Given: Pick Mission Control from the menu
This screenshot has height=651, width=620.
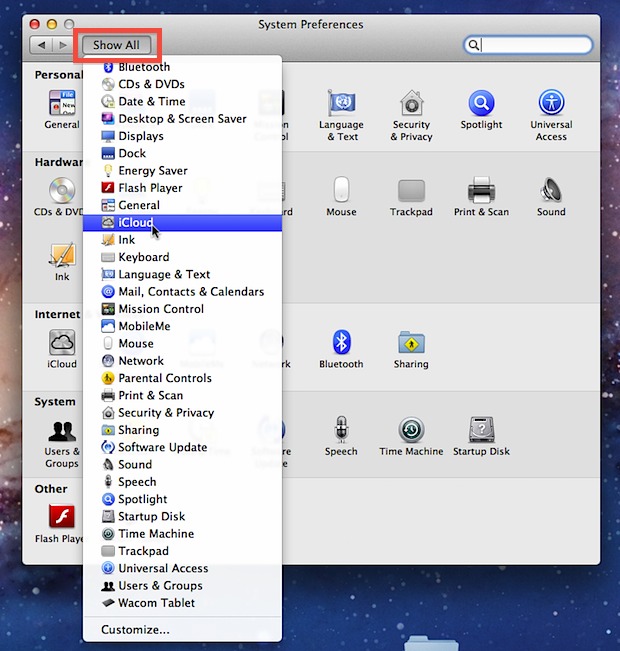Looking at the screenshot, I should (x=183, y=309).
